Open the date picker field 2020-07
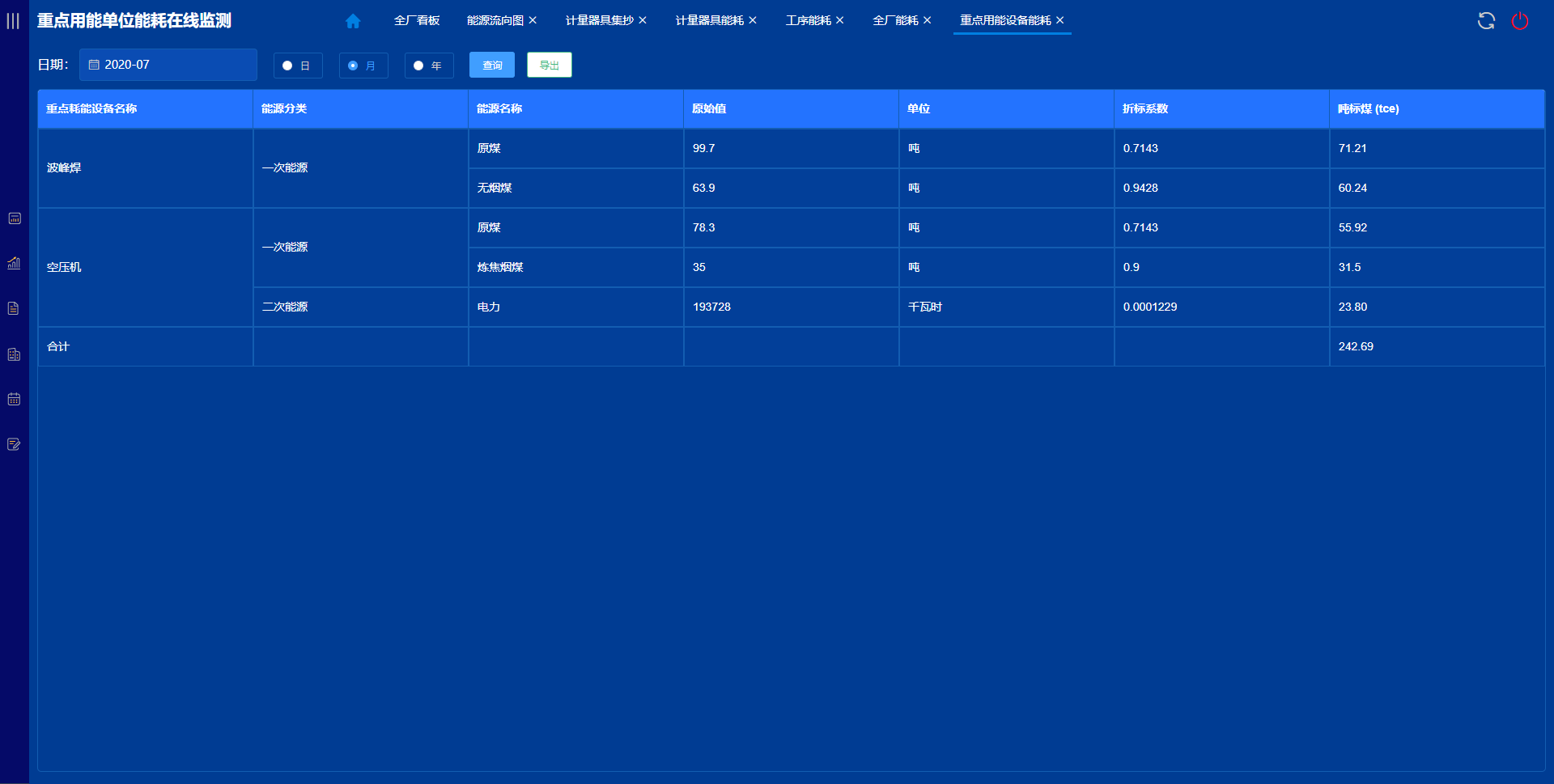 pos(168,65)
